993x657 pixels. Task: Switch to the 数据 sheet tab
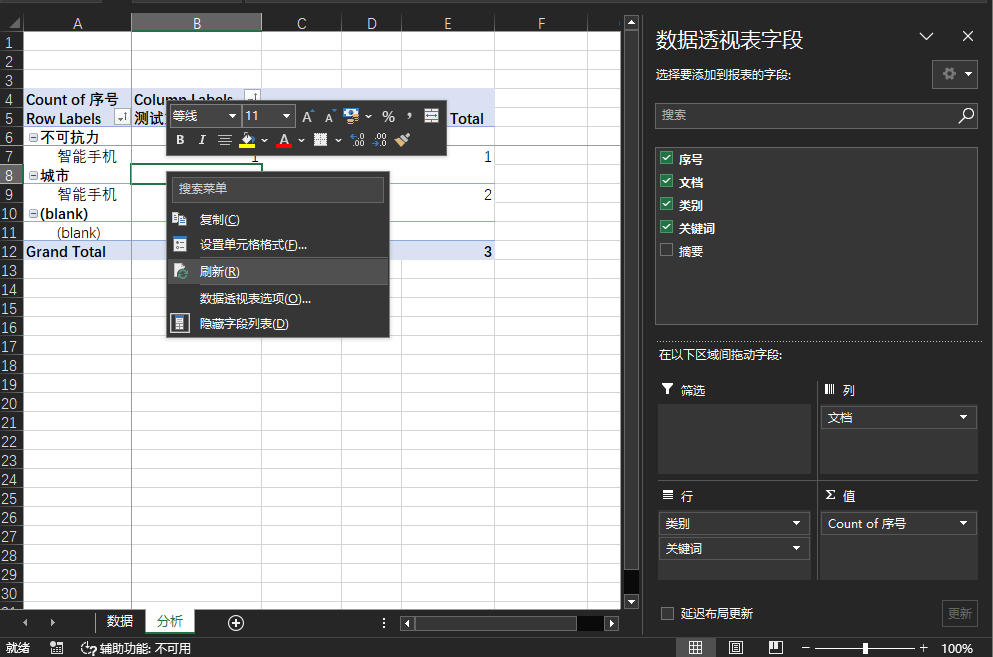pos(120,622)
